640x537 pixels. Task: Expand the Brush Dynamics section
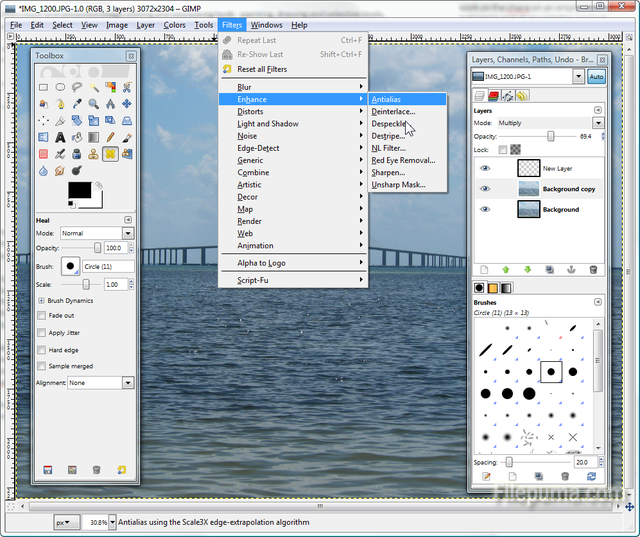tap(41, 300)
